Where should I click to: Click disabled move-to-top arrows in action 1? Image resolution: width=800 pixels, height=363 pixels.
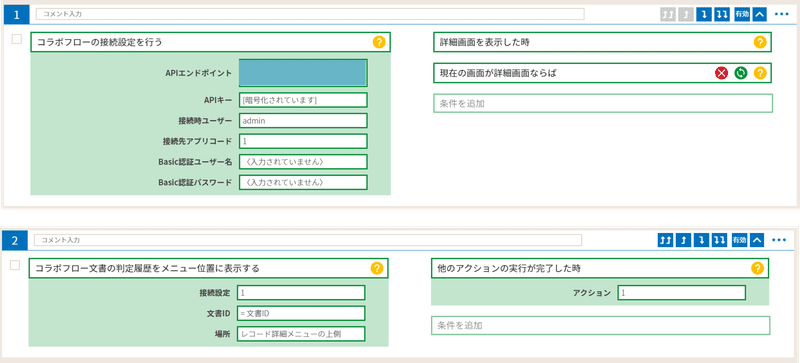click(667, 14)
